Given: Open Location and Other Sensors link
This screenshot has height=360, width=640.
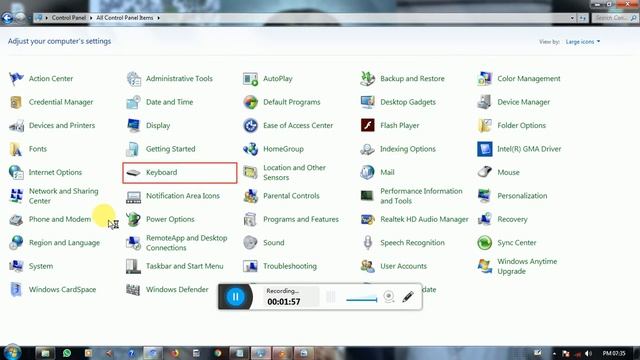Looking at the screenshot, I should coord(294,173).
